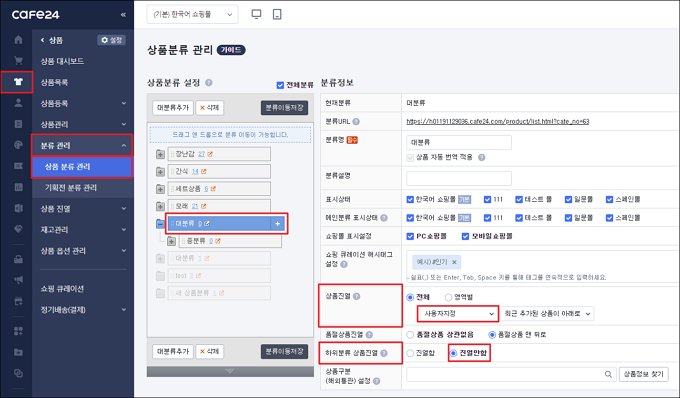Open the design palette icon in sidebar
This screenshot has height=398, width=680.
click(18, 145)
